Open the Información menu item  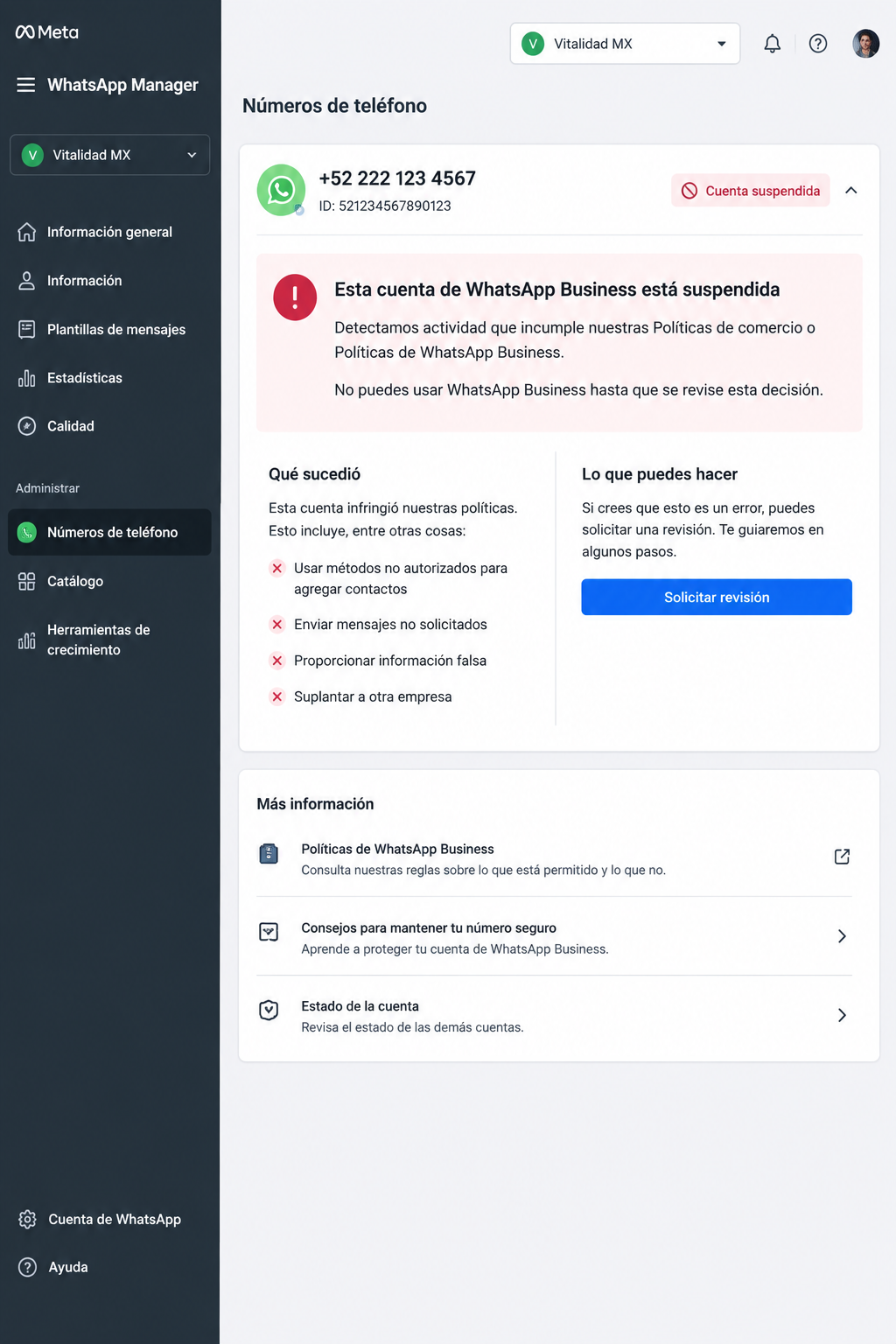[109, 281]
